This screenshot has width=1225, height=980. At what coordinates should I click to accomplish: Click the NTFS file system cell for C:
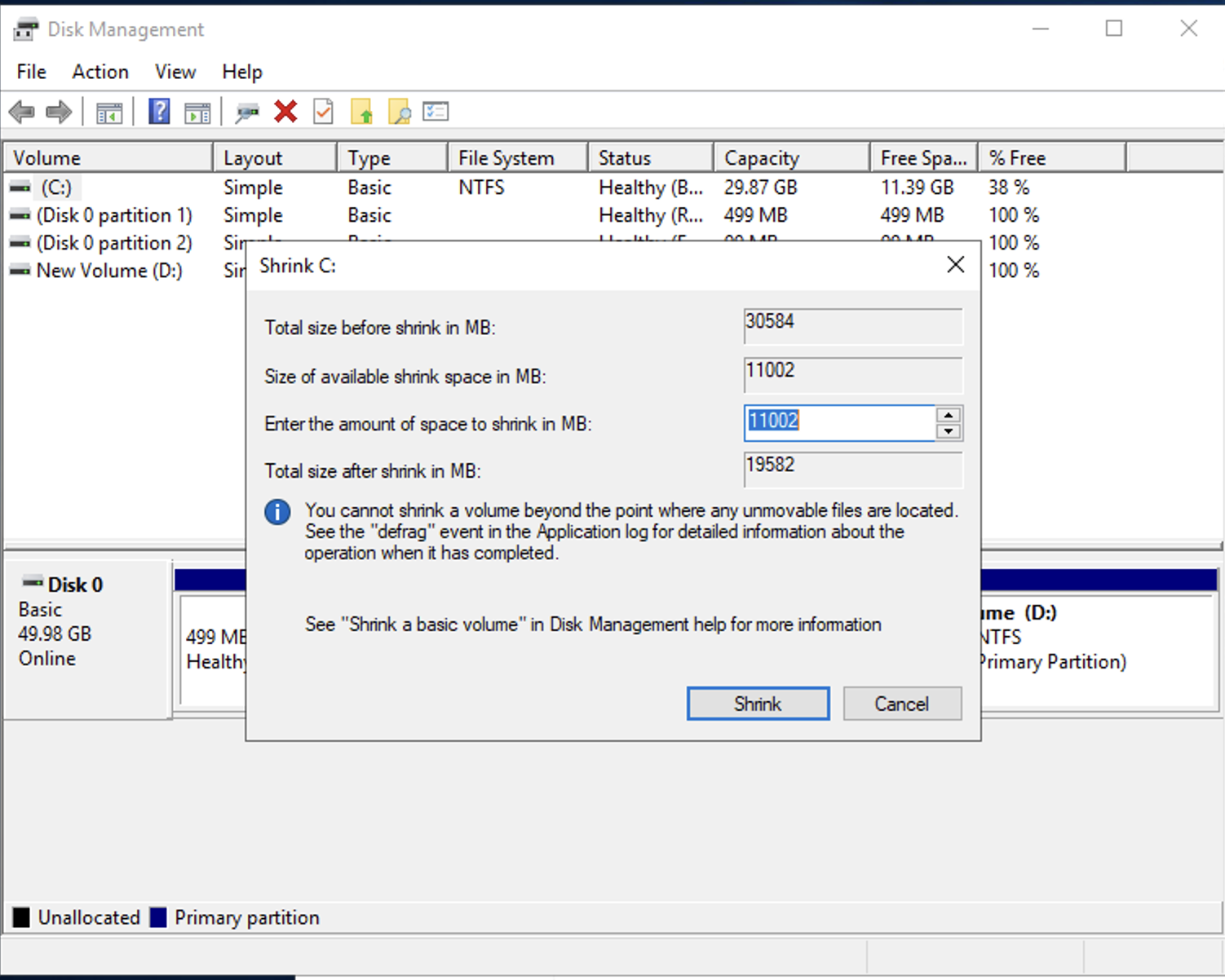click(481, 188)
